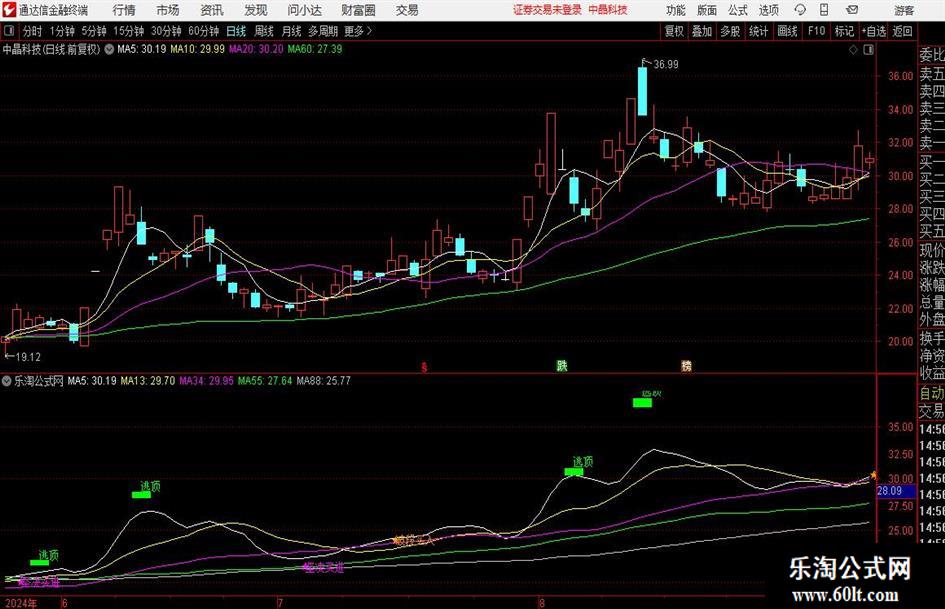Click the 复权 toolbar button
The width and height of the screenshot is (945, 609).
(674, 31)
